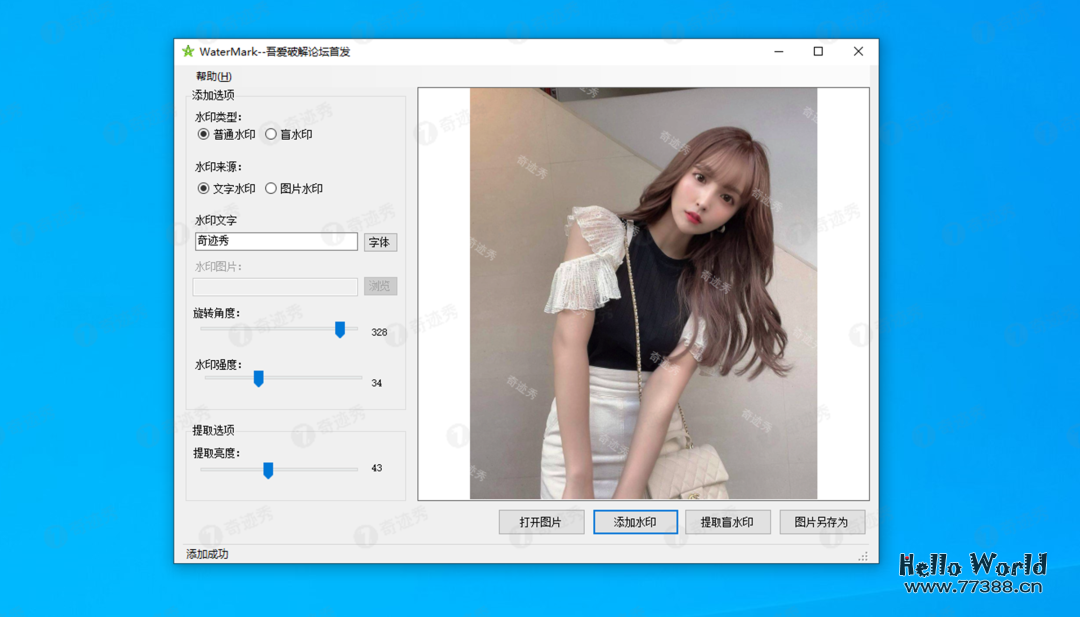Click the WaterMark star icon in title bar
Viewport: 1080px width, 617px height.
(188, 52)
